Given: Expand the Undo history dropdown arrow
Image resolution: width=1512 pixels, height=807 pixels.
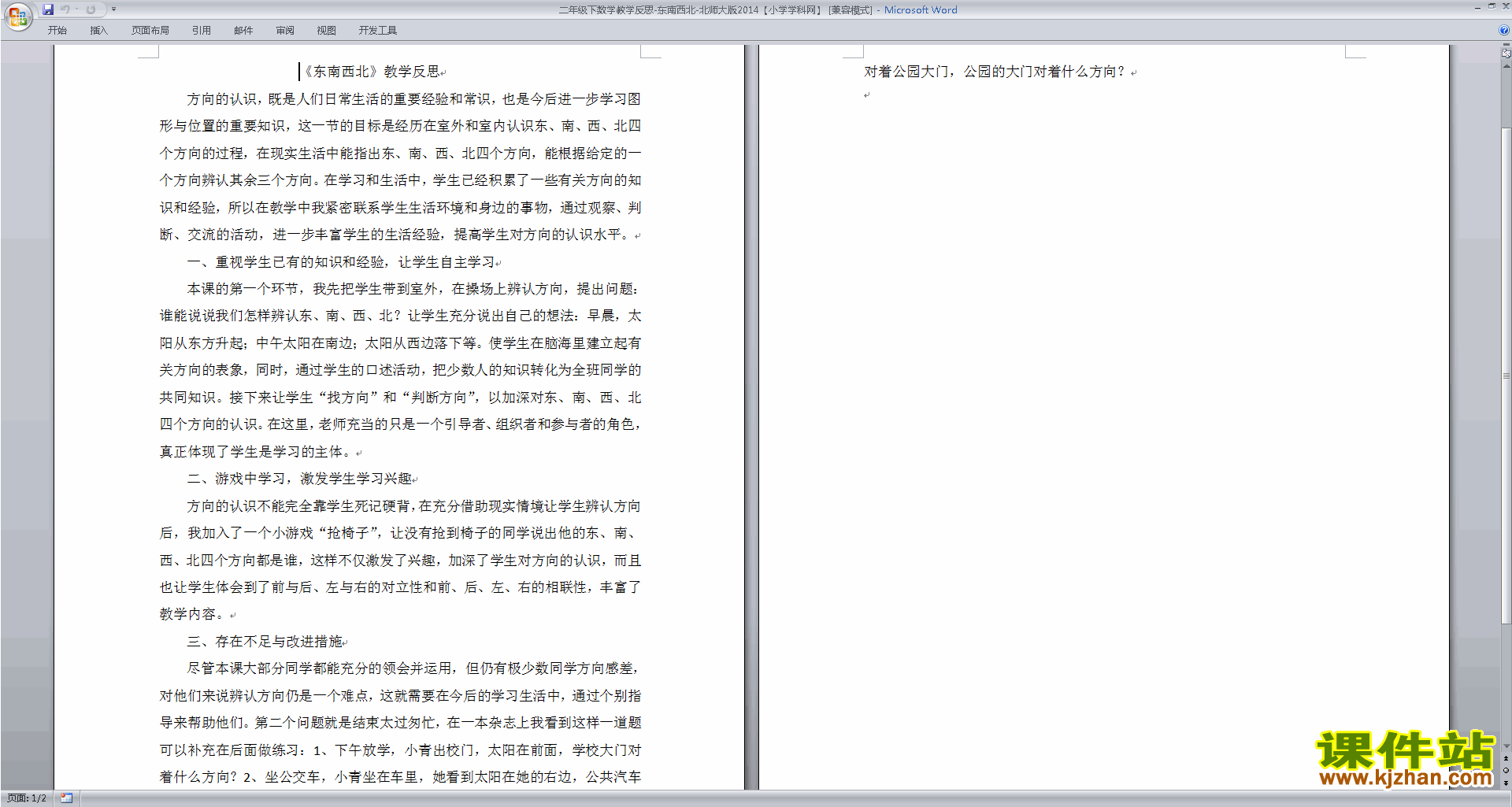Looking at the screenshot, I should [x=77, y=9].
